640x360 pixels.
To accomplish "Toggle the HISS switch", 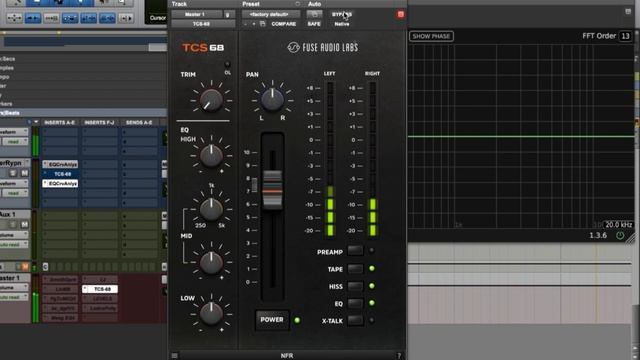I will (355, 286).
